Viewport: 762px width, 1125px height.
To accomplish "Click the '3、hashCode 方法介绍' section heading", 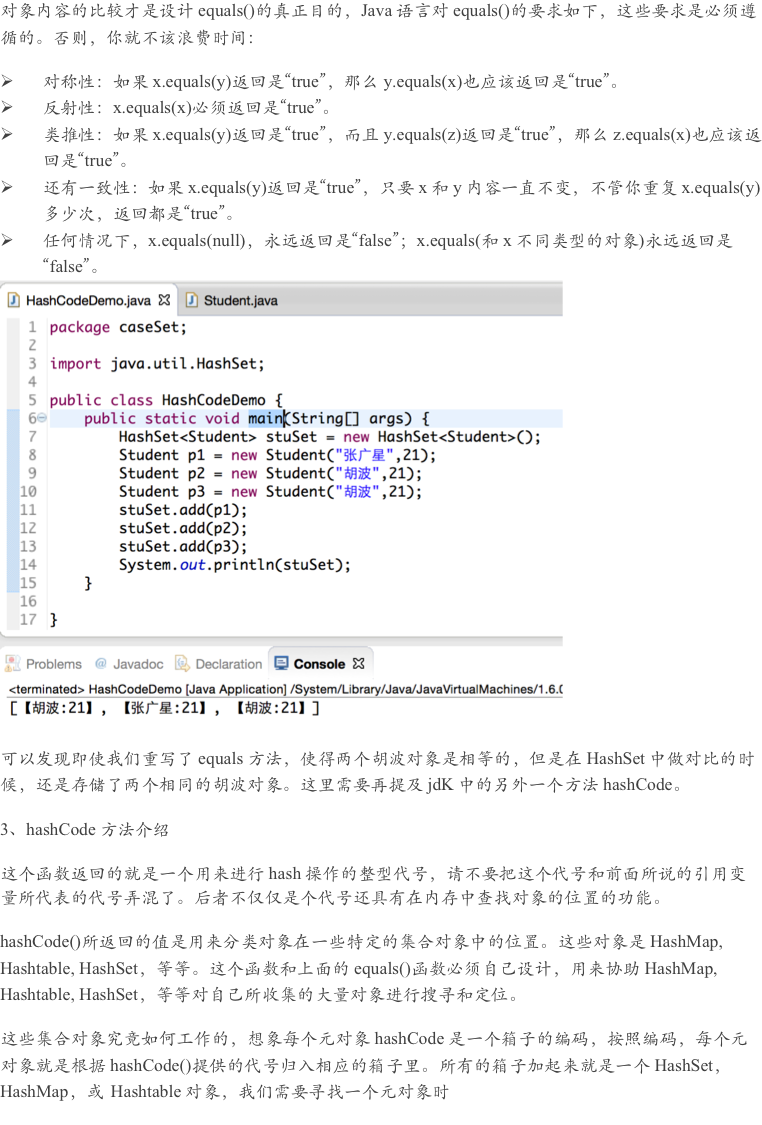I will (x=85, y=829).
